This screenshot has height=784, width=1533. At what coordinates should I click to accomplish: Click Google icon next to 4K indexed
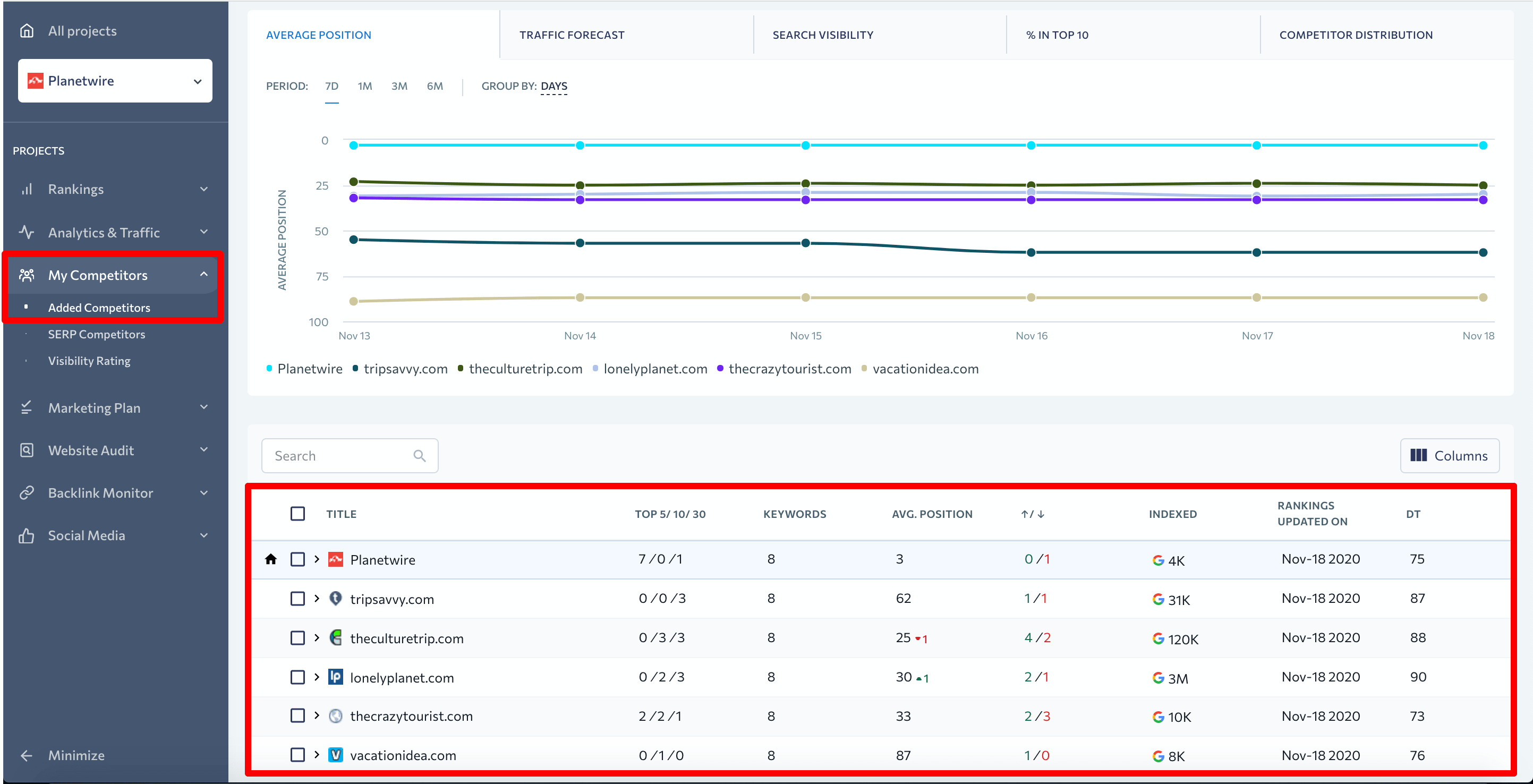pyautogui.click(x=1158, y=560)
